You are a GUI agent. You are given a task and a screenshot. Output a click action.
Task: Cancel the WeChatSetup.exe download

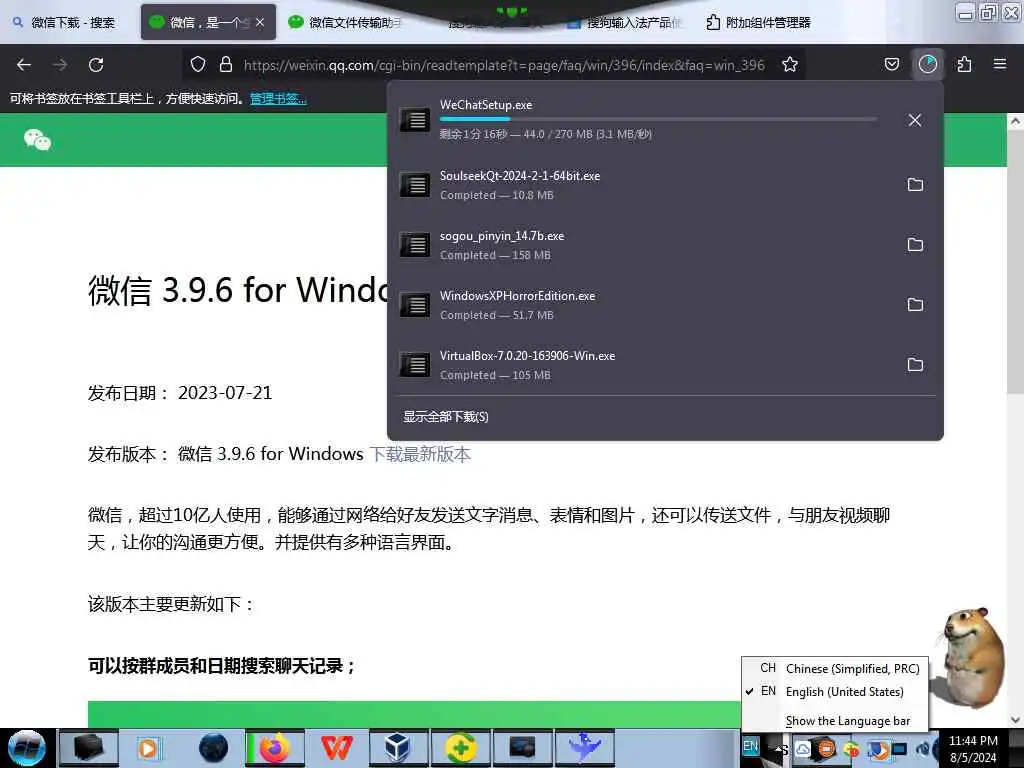pyautogui.click(x=915, y=120)
